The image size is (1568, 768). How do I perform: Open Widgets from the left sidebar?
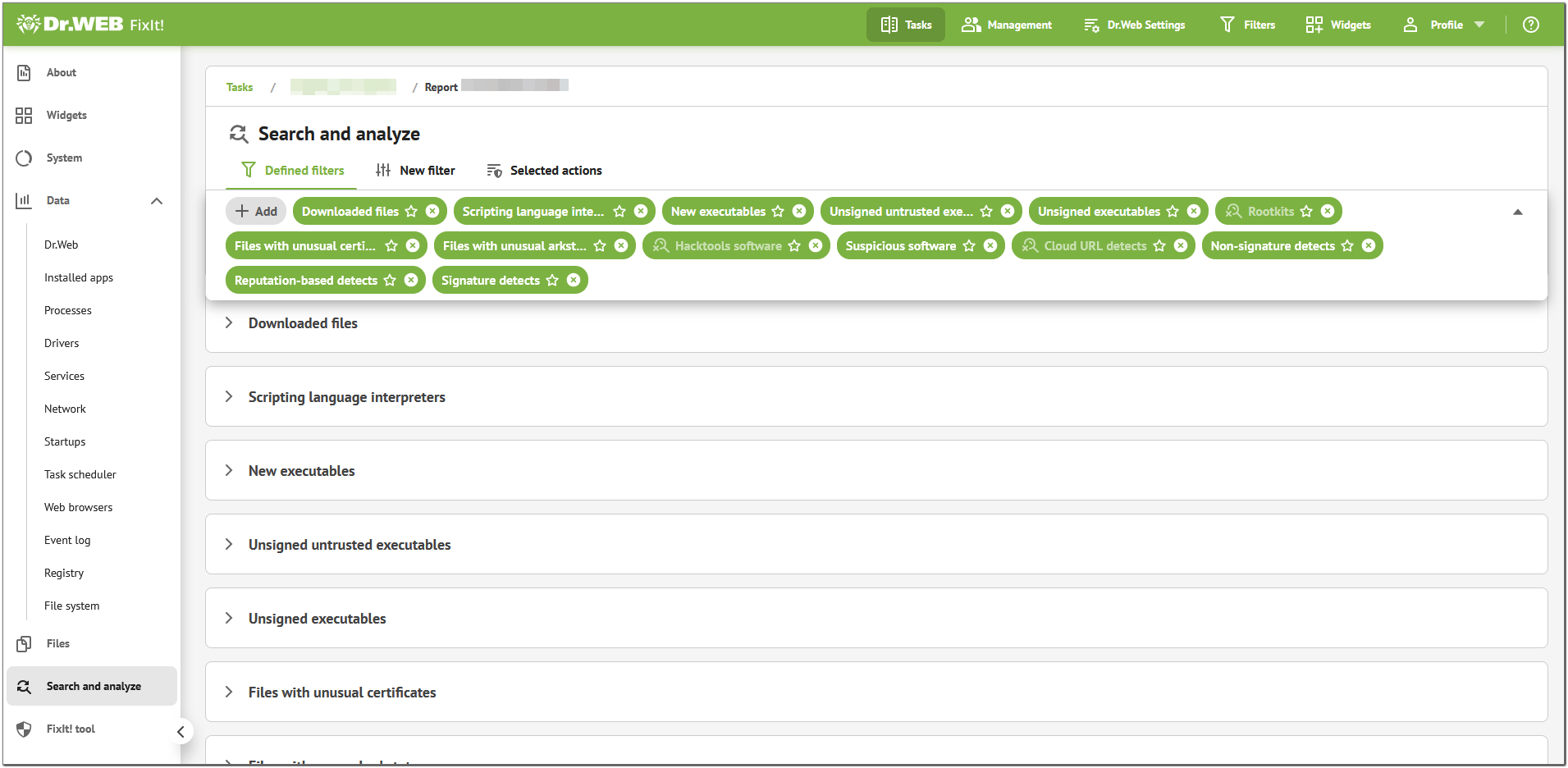pos(66,115)
